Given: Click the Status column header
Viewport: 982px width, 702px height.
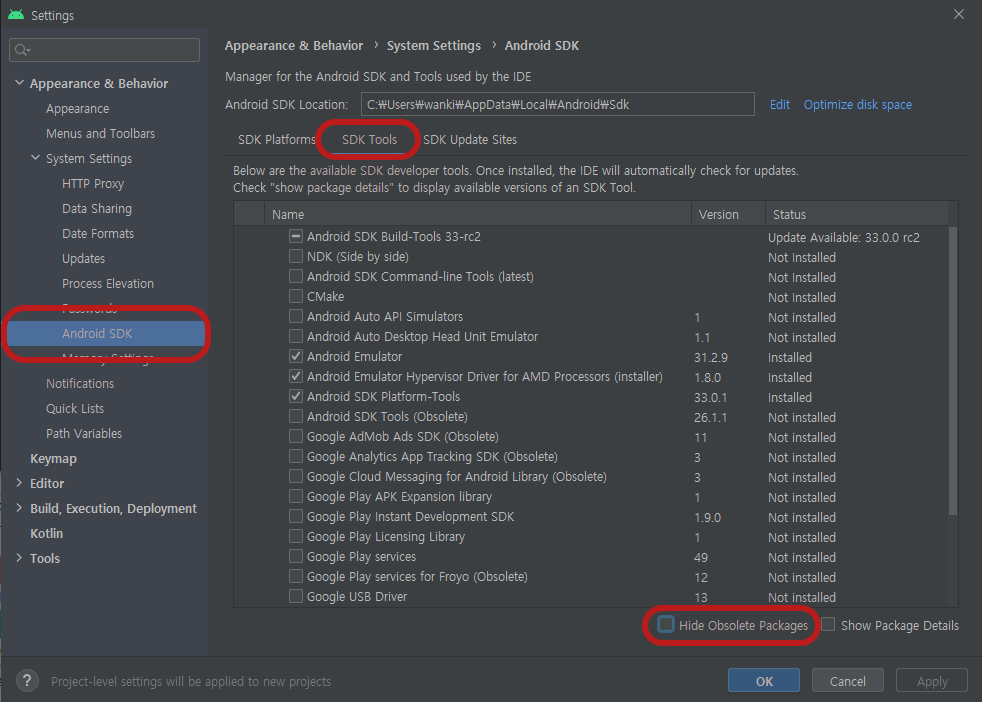Looking at the screenshot, I should [x=857, y=214].
